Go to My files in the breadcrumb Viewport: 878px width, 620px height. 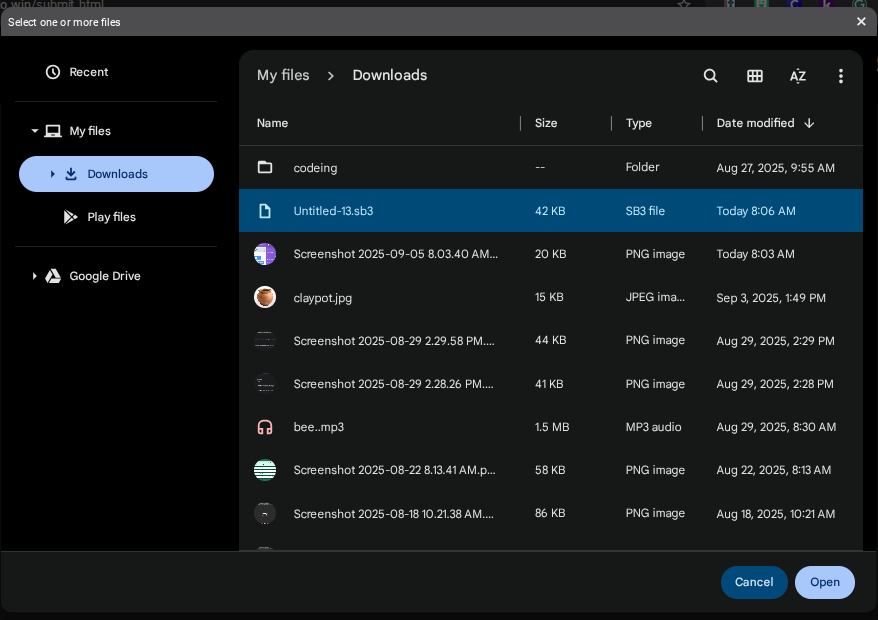283,75
